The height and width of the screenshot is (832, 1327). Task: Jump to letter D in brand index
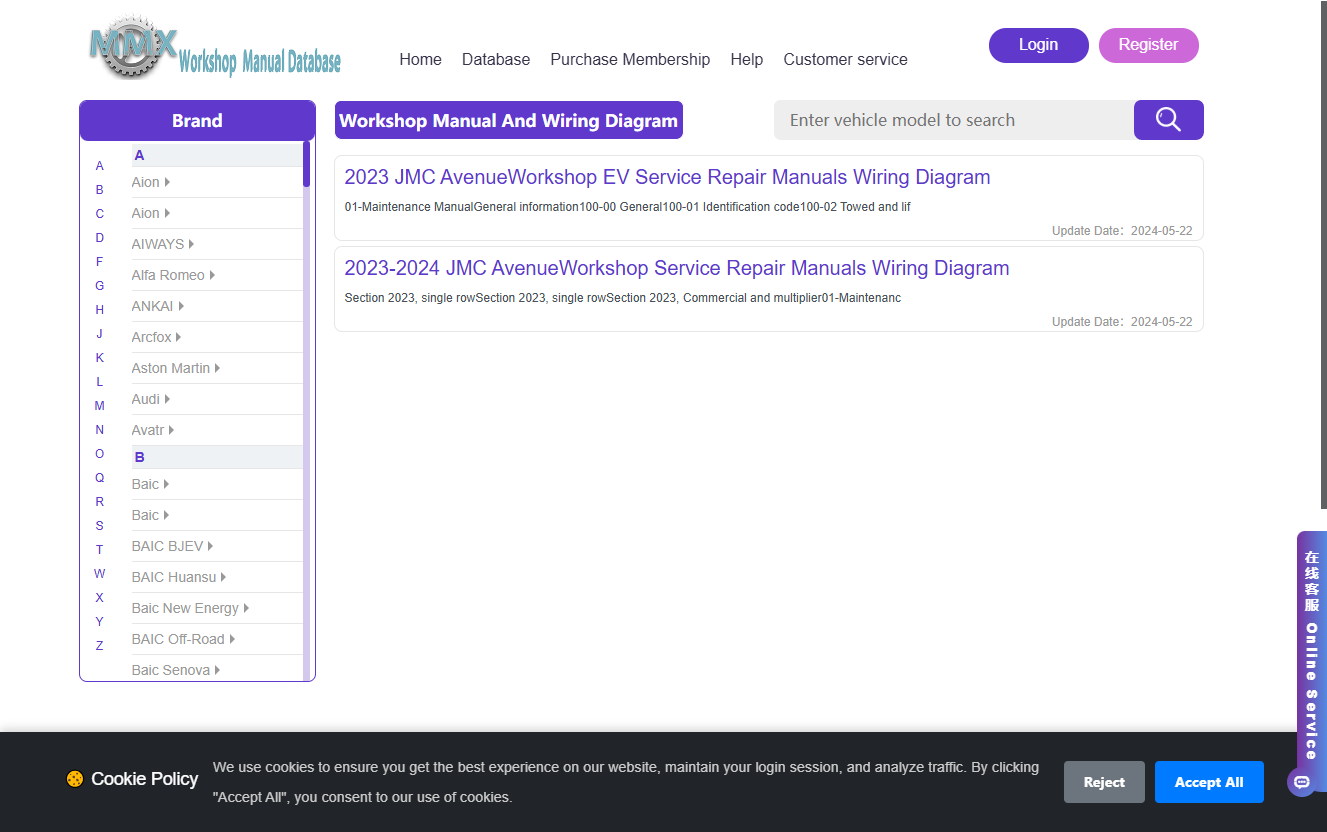point(99,238)
